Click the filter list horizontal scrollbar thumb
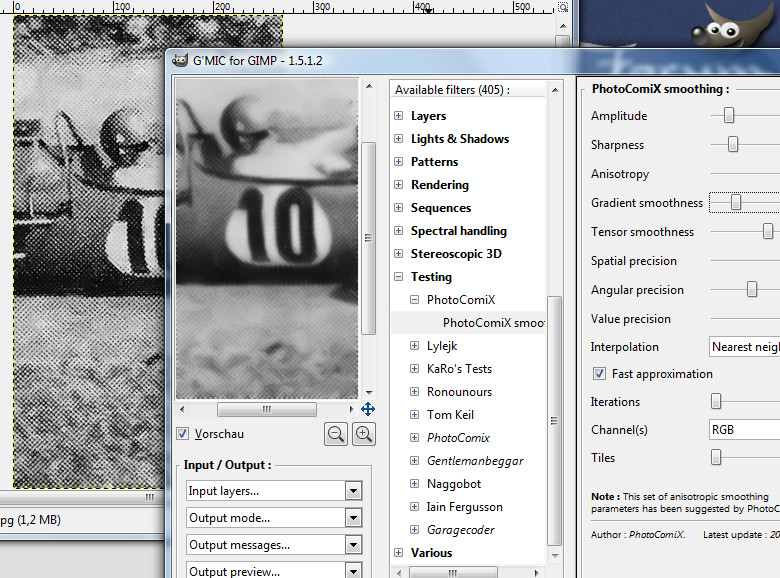This screenshot has height=578, width=780. click(453, 573)
